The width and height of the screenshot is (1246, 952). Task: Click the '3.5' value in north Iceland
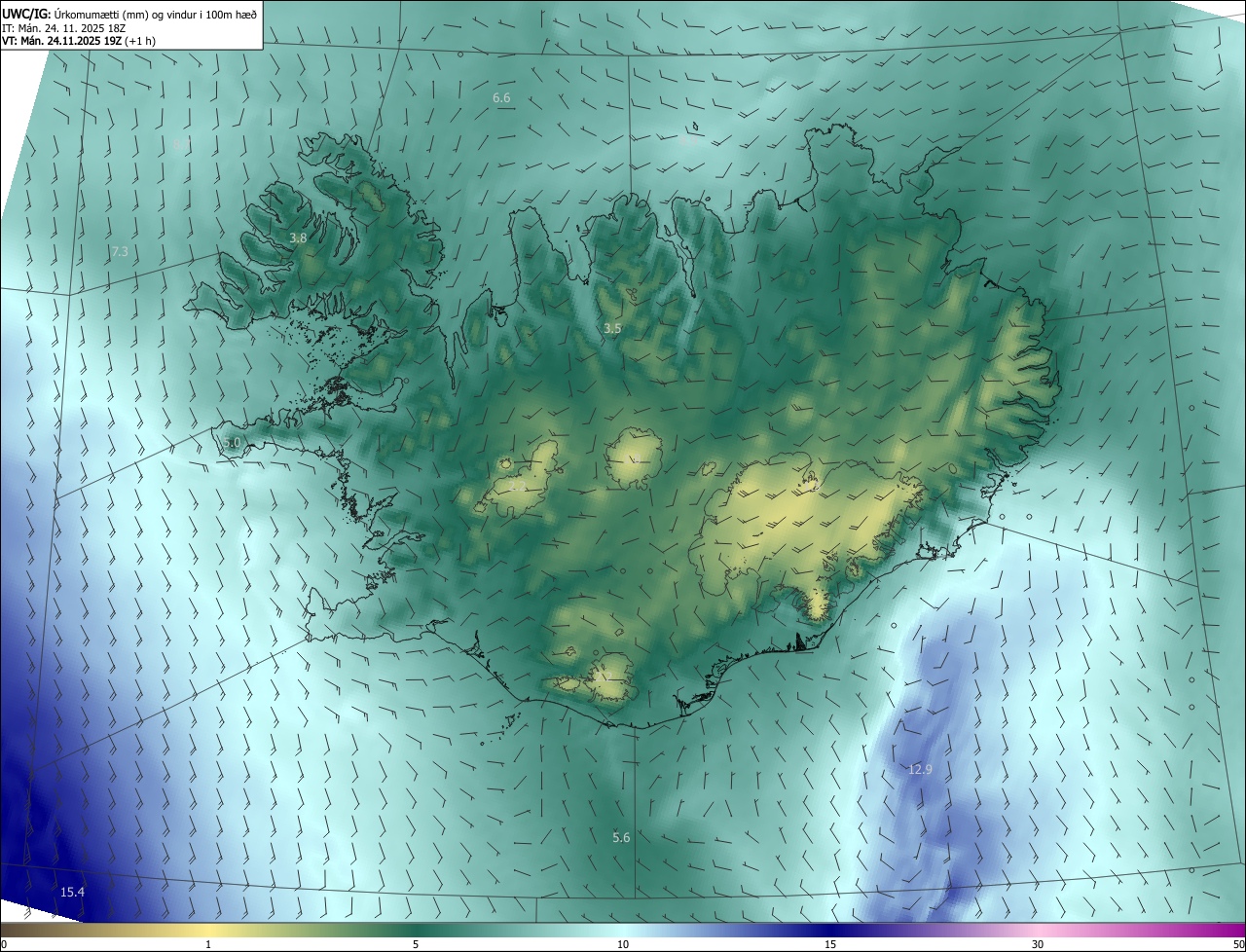pyautogui.click(x=612, y=329)
